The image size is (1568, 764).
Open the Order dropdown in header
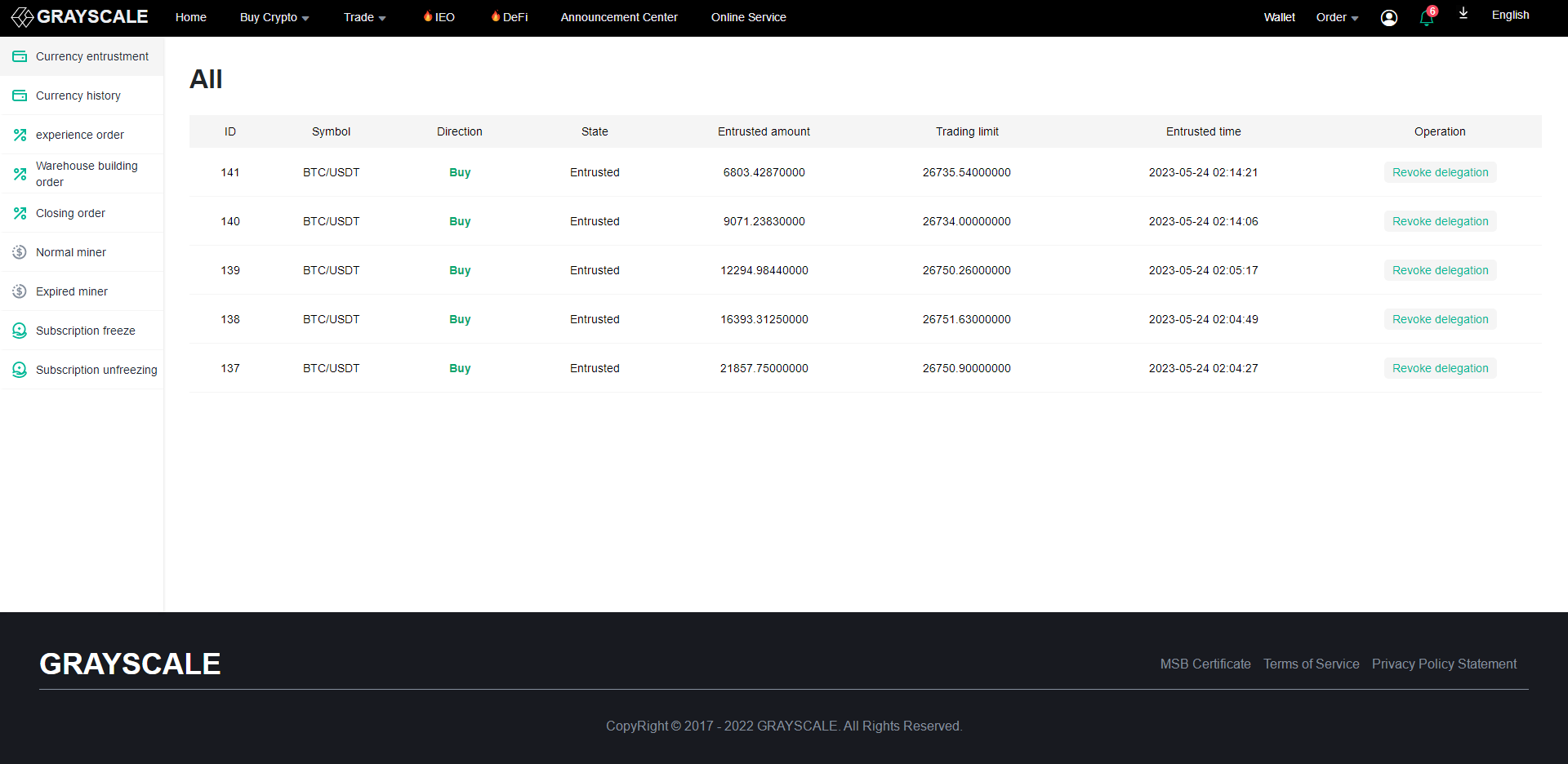pos(1337,17)
